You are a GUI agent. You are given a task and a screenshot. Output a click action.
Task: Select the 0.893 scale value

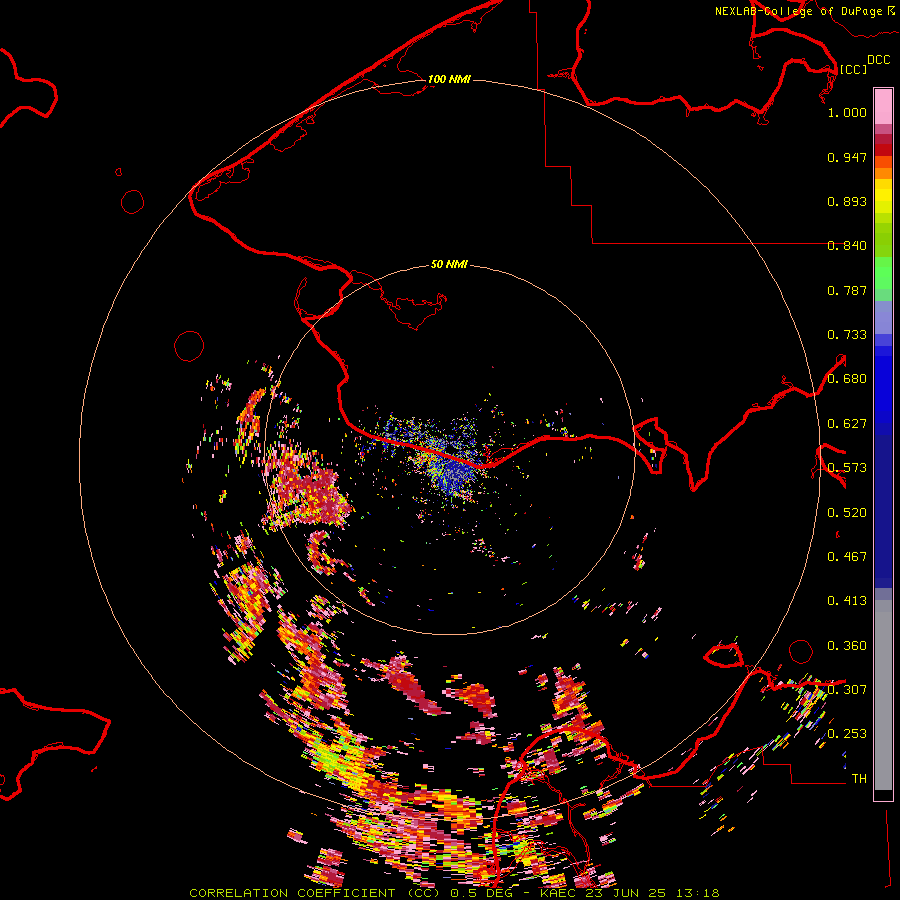point(847,201)
